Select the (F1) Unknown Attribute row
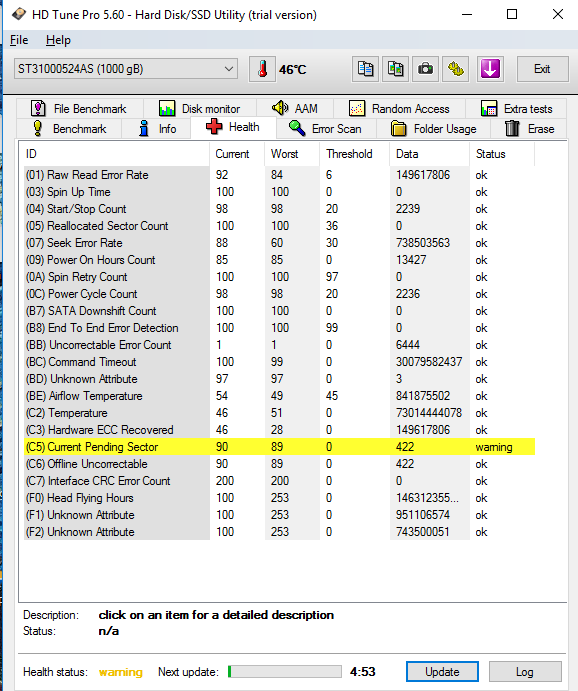 coord(279,515)
